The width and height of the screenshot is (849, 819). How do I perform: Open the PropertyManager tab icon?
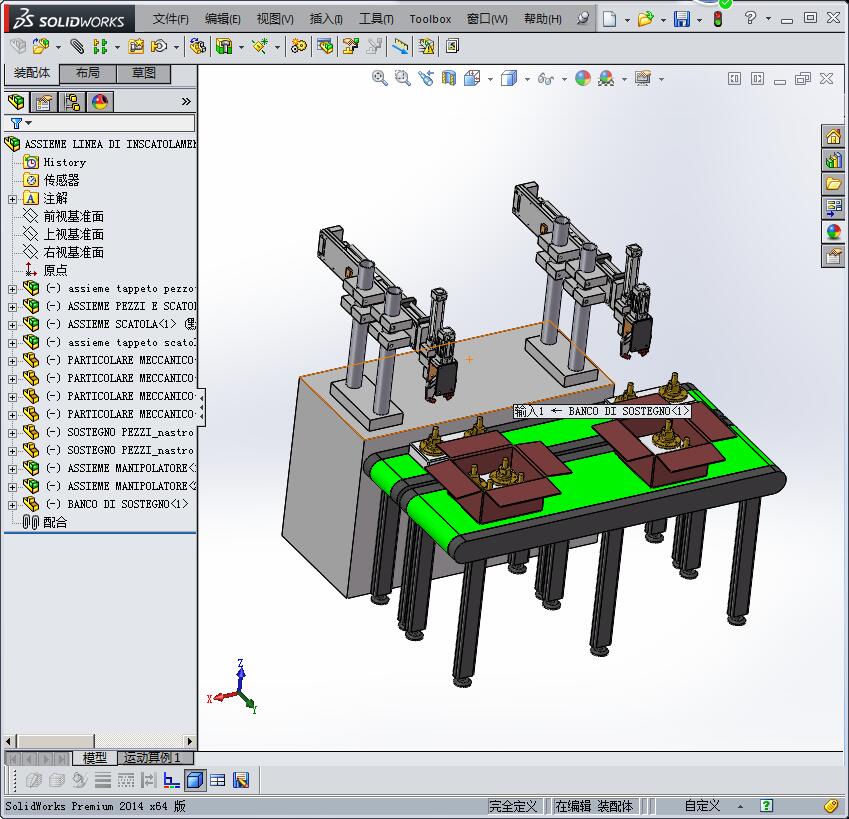tap(44, 102)
